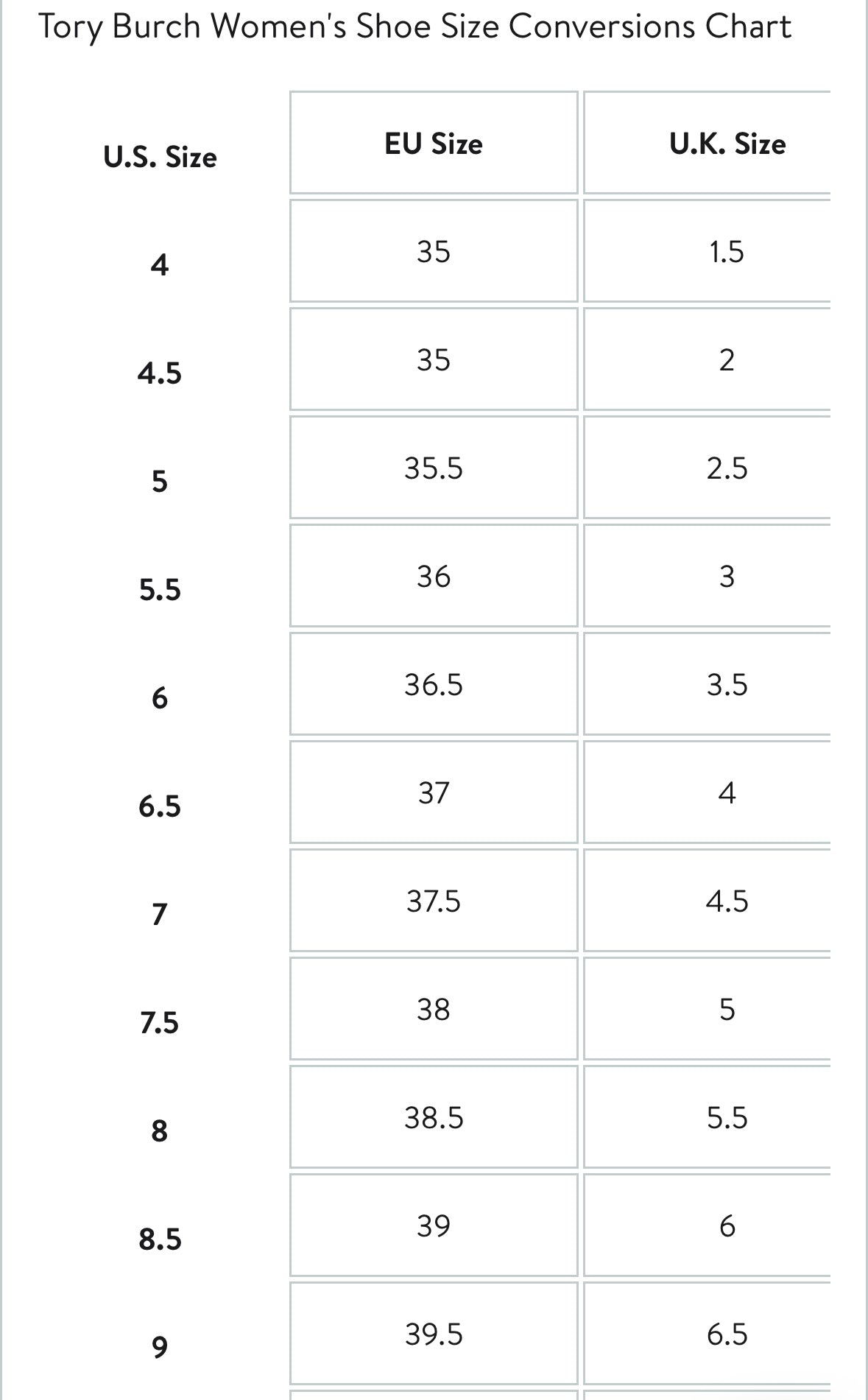Click U.K. size 6.5 cell
This screenshot has height=1400, width=868.
click(727, 1334)
